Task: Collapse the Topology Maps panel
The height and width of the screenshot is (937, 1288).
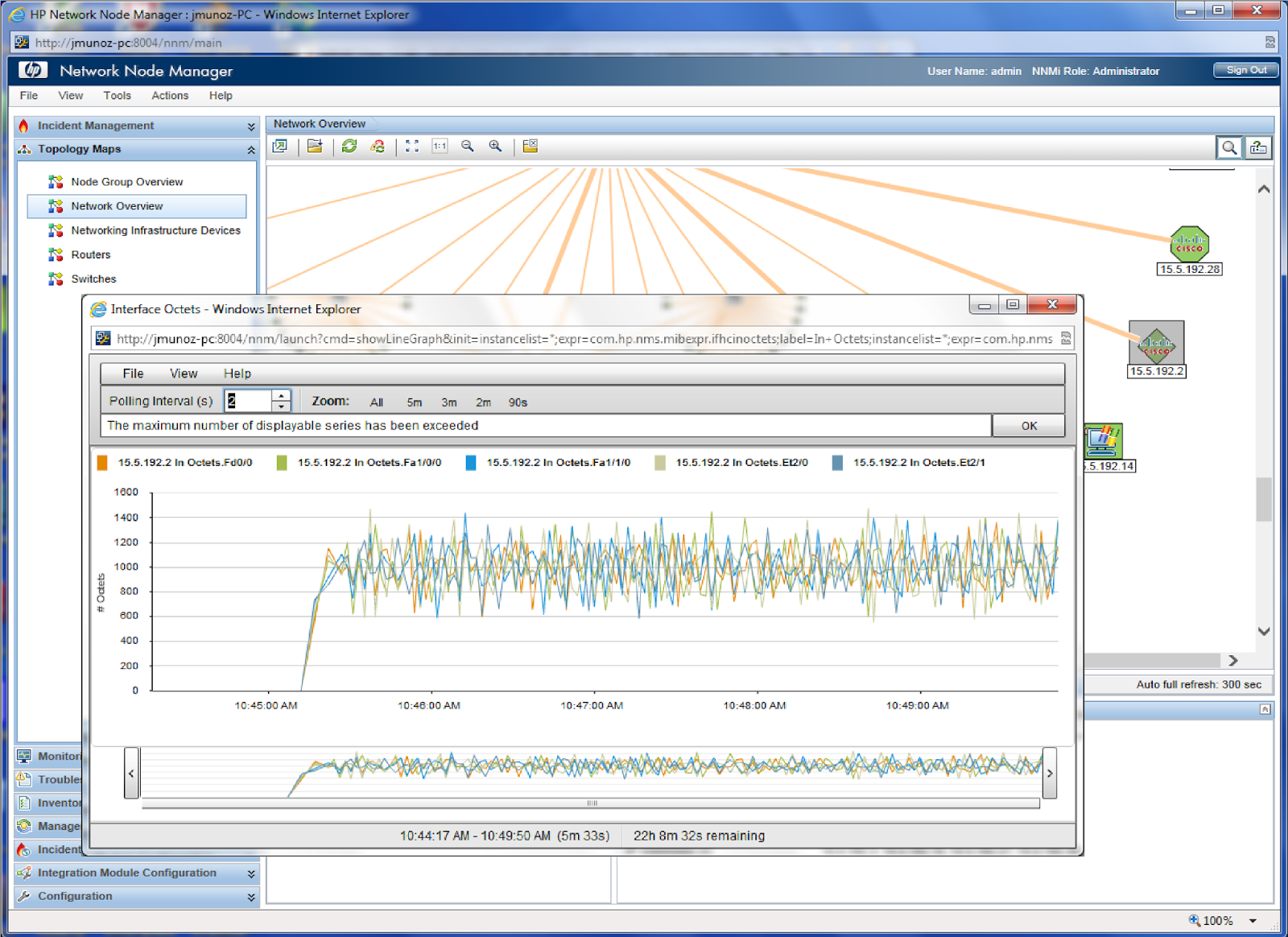Action: (x=250, y=149)
